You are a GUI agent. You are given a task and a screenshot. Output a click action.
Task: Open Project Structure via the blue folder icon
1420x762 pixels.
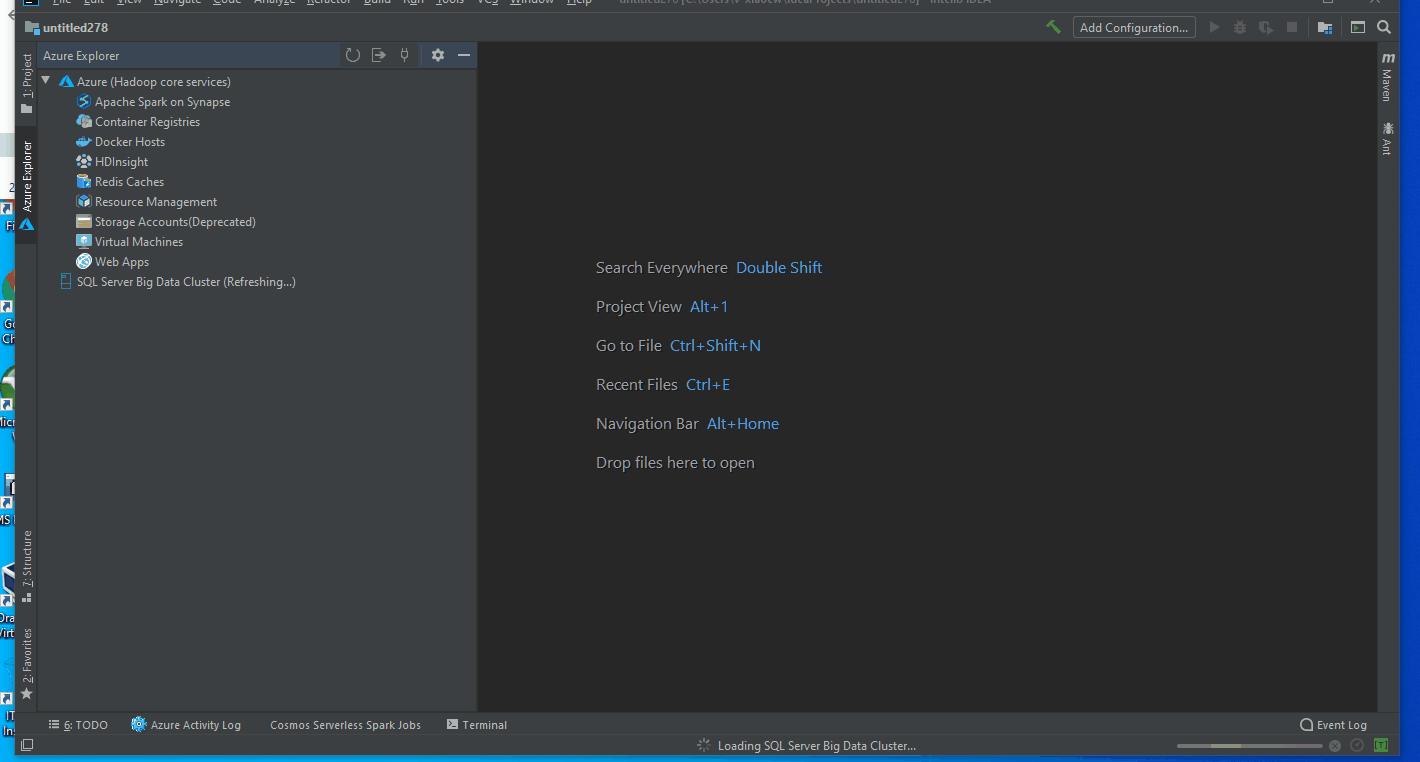pos(1324,27)
